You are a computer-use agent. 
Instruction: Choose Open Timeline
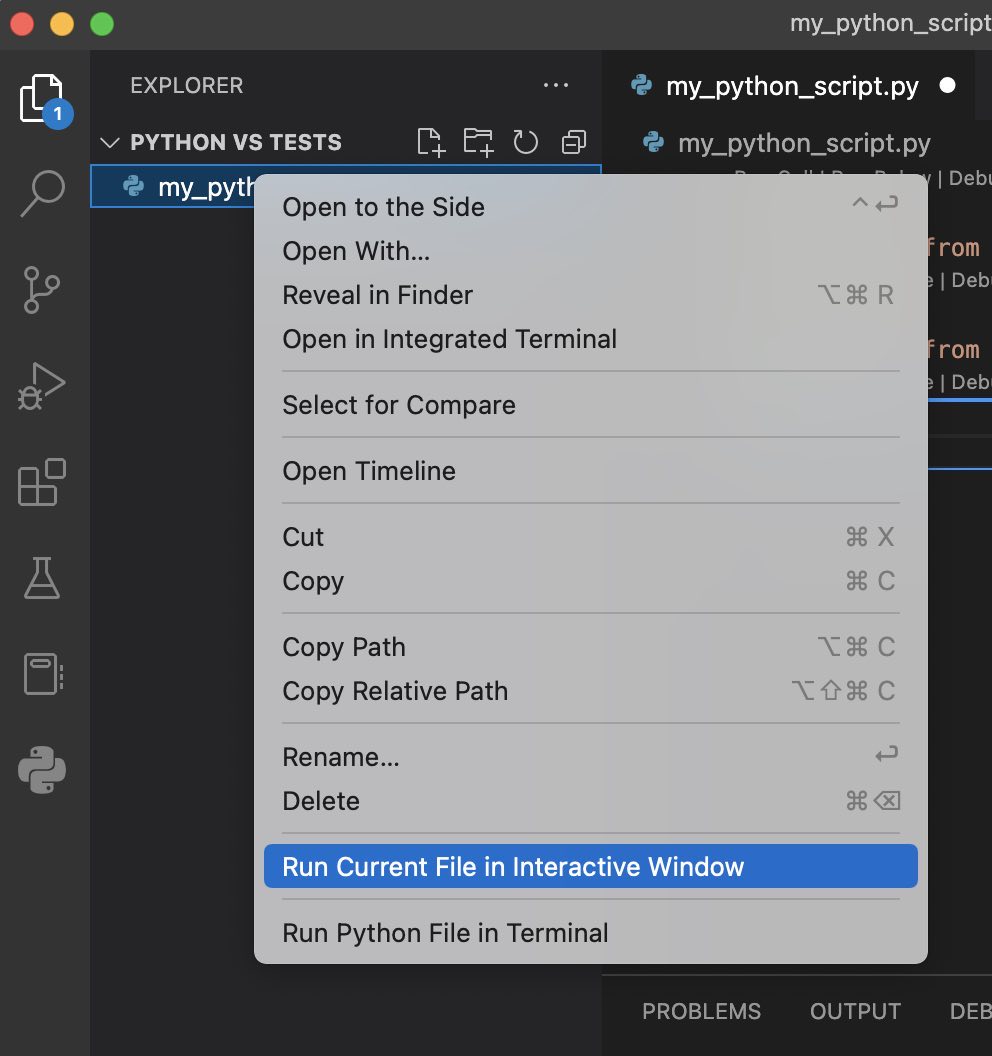(x=591, y=471)
